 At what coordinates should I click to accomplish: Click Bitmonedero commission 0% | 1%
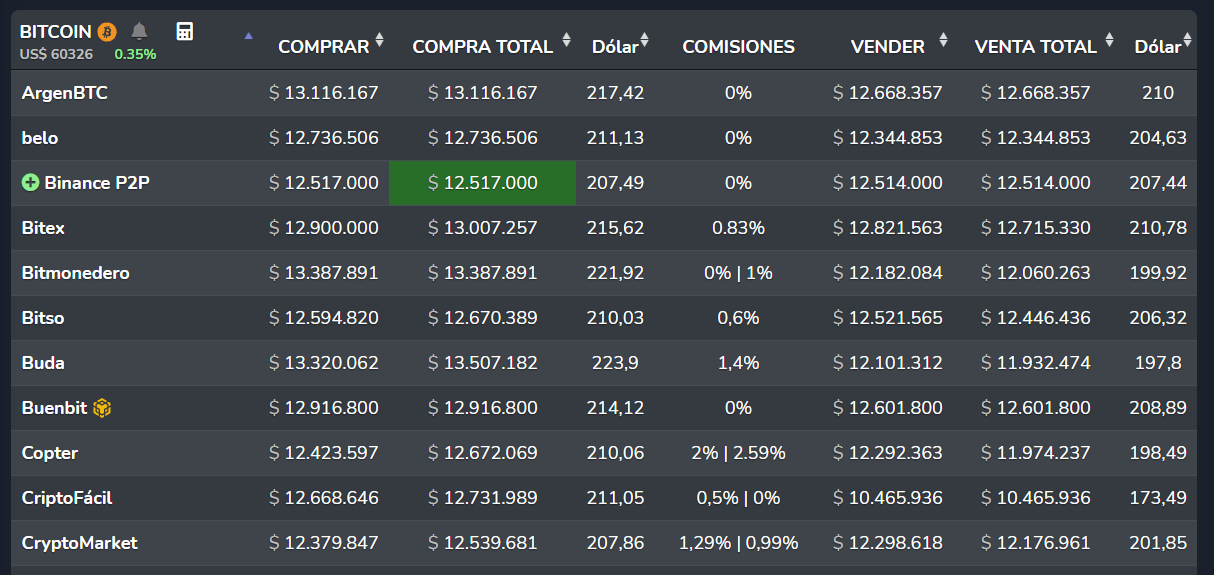739,273
